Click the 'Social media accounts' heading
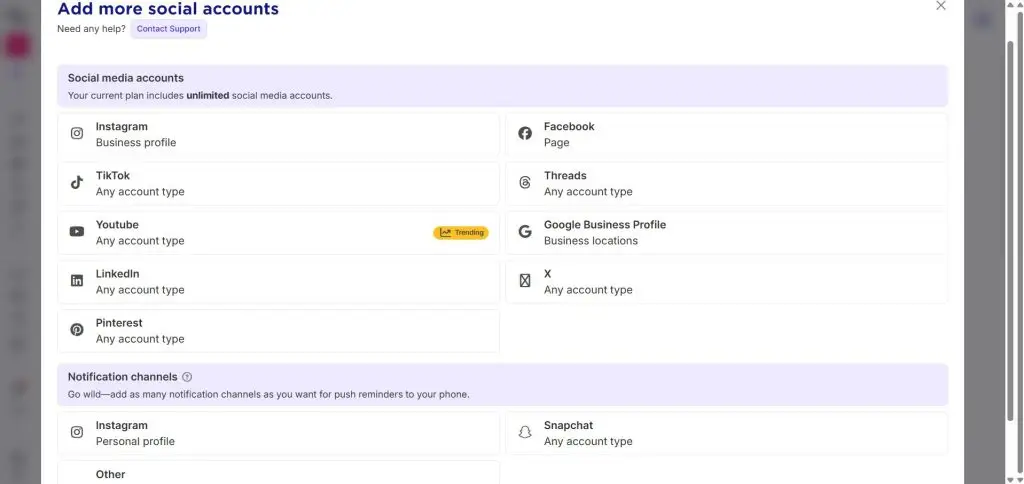1024x484 pixels. 125,78
